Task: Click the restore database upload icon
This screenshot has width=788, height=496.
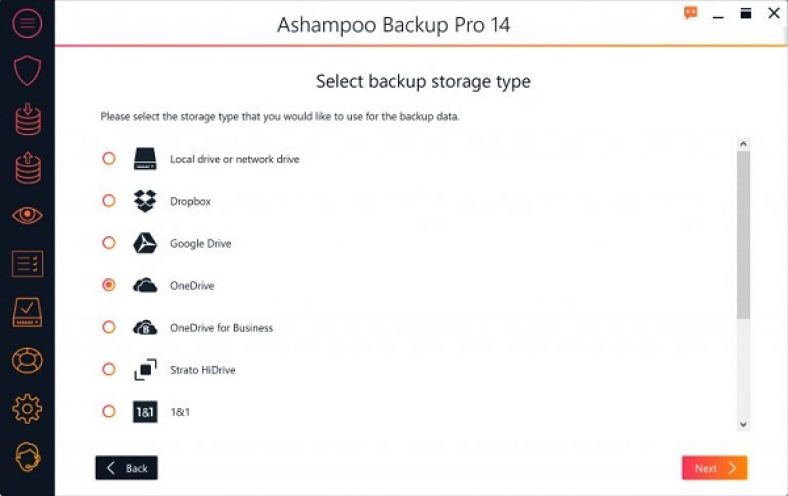Action: coord(27,167)
